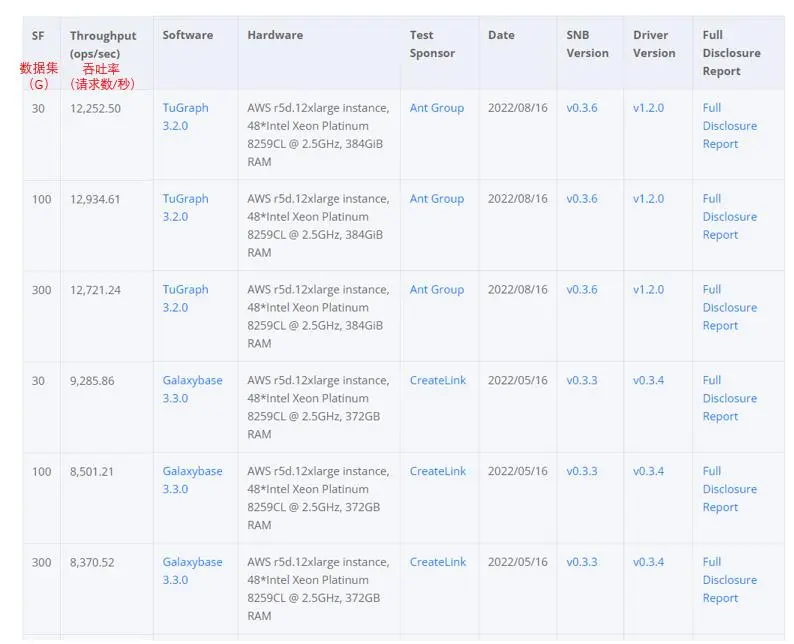Open SNB version v0.3.3 for 8,501.21 row
Image resolution: width=794 pixels, height=644 pixels.
coord(581,471)
